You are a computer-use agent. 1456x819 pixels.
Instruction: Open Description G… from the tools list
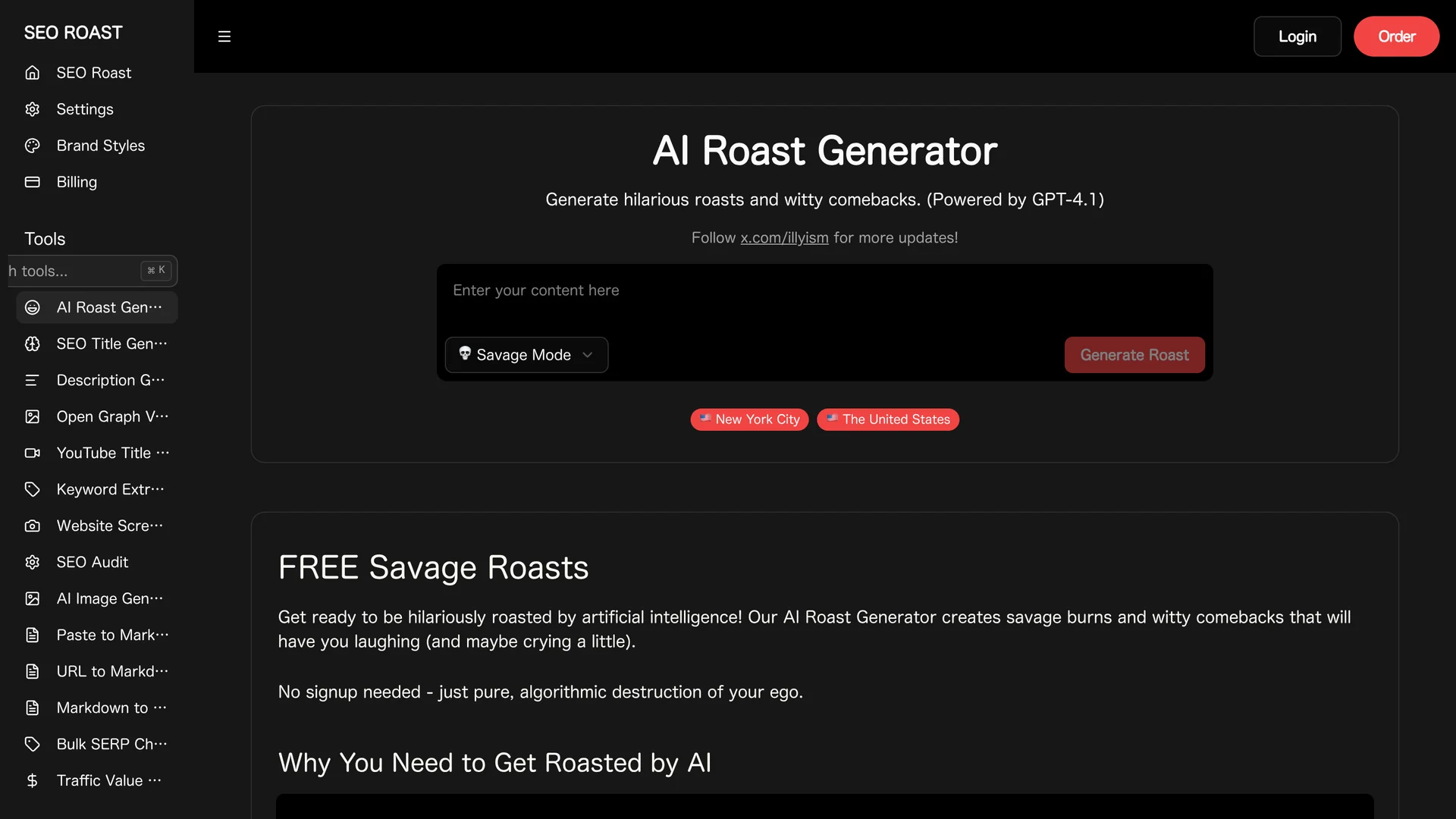click(96, 380)
